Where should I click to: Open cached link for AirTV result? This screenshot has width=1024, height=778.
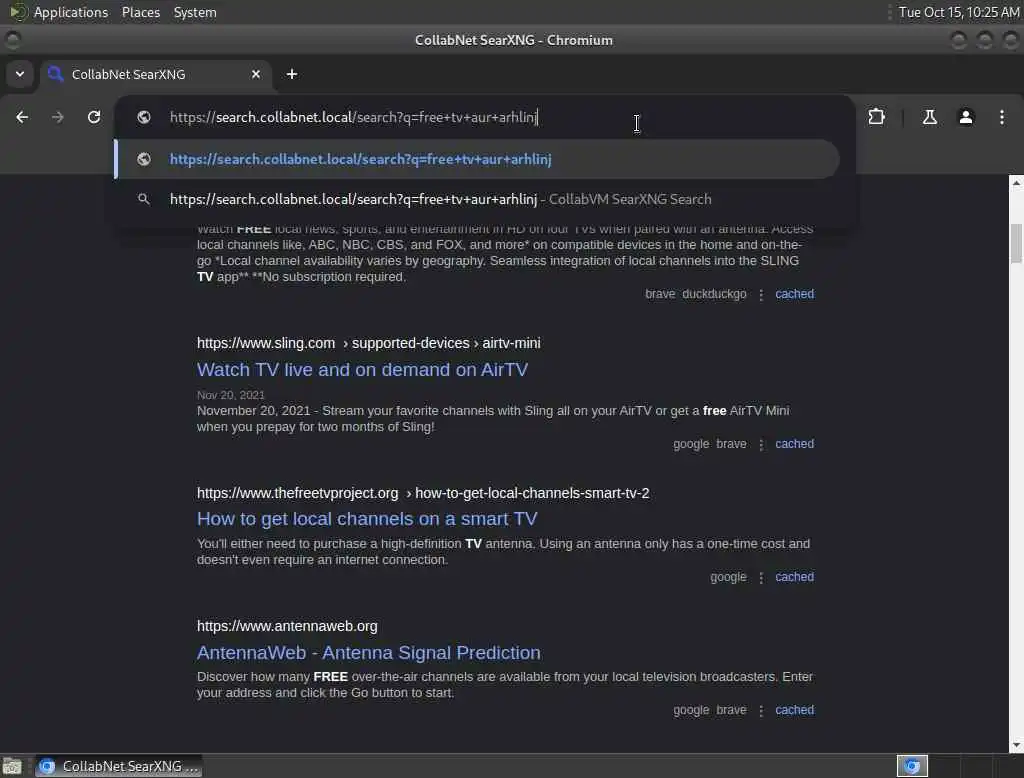point(794,444)
